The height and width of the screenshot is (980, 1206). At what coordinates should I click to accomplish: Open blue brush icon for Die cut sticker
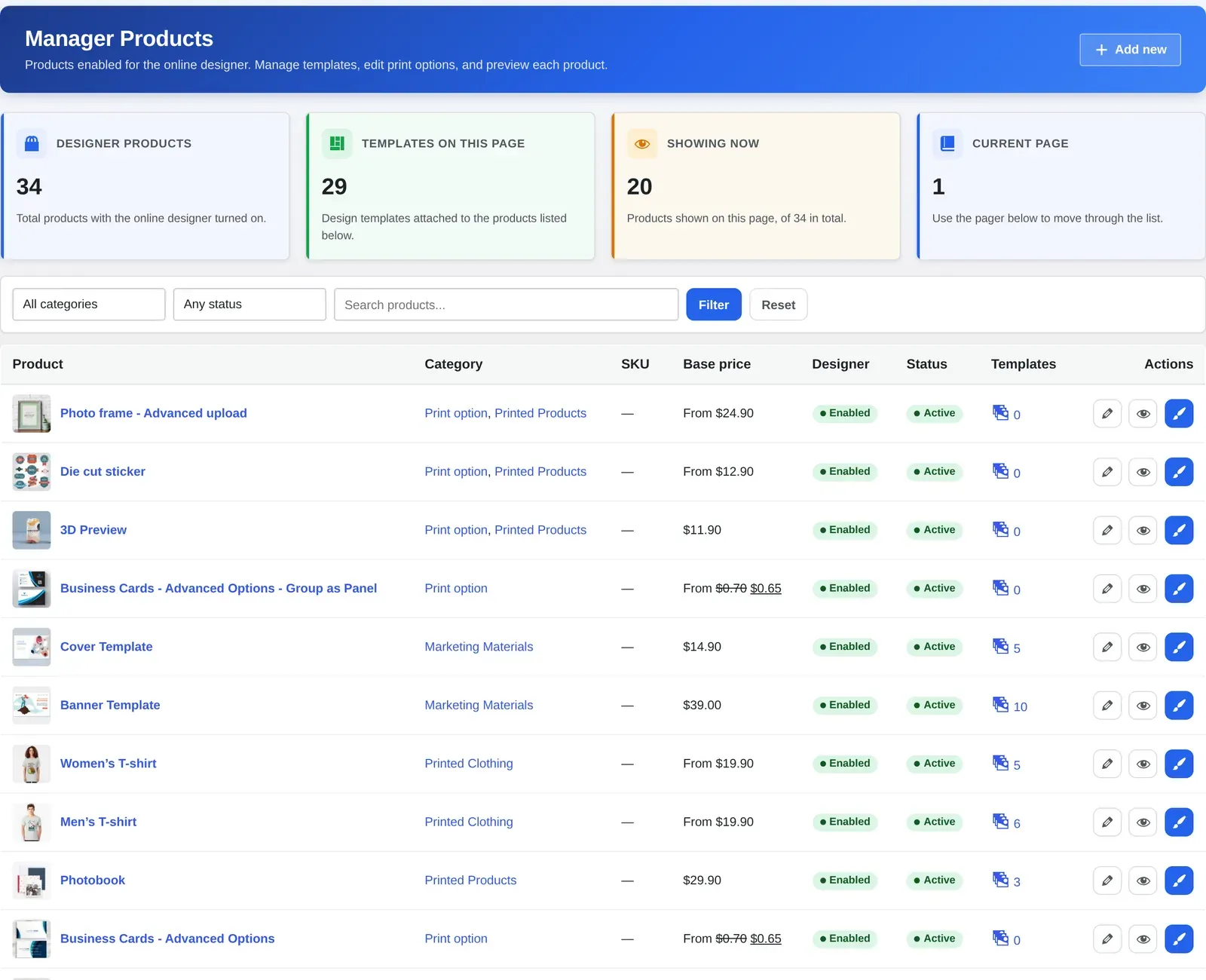point(1179,472)
